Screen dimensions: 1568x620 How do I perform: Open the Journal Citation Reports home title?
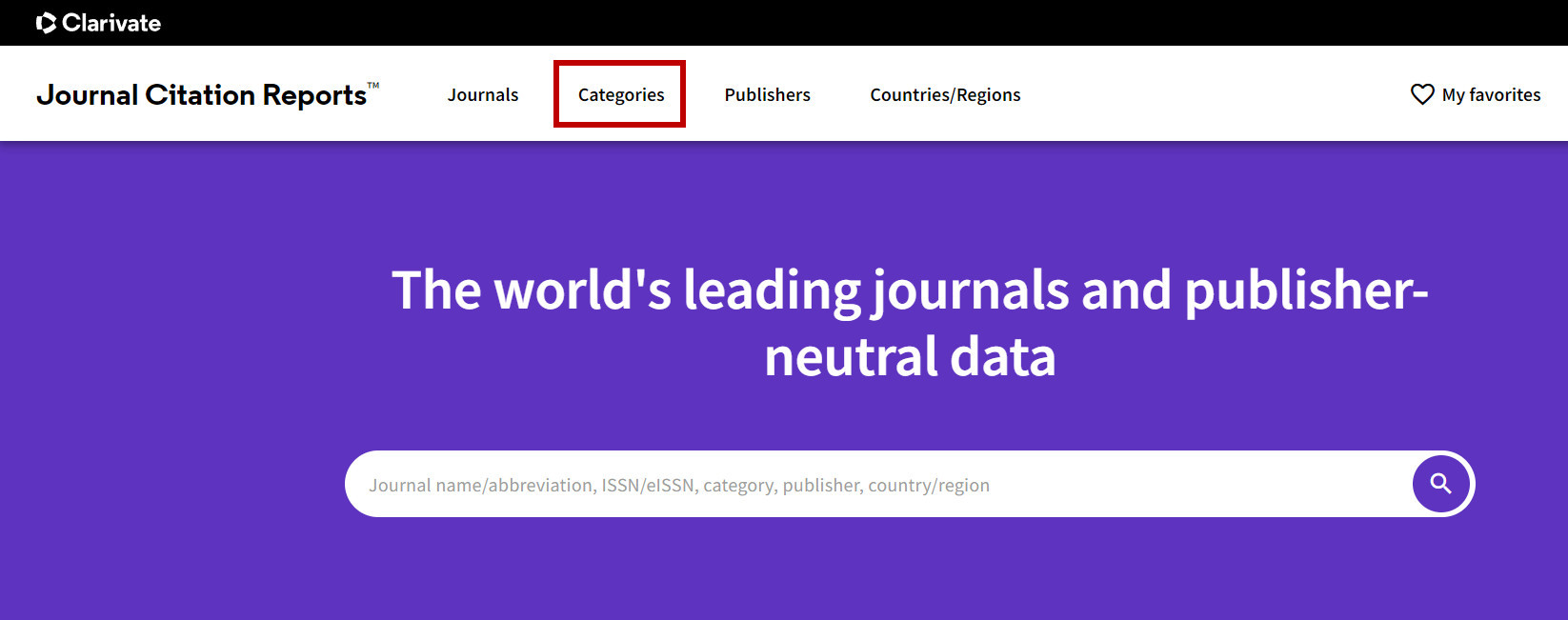click(x=208, y=94)
